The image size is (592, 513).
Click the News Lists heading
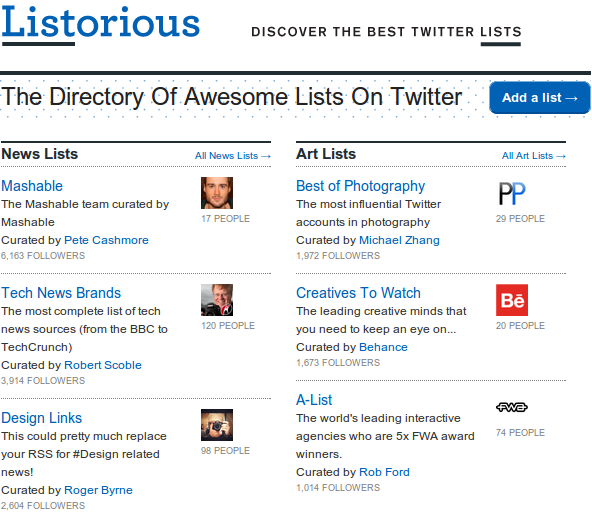point(40,154)
